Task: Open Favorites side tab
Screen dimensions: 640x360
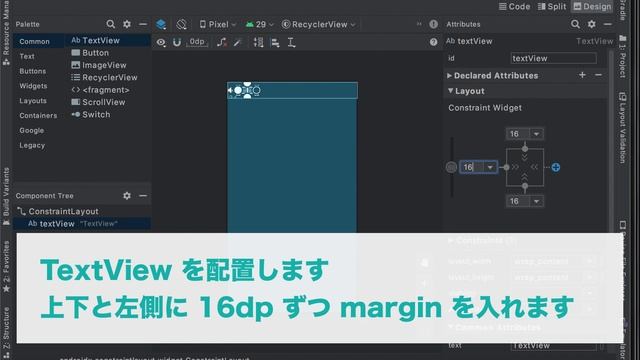Action: coord(6,266)
